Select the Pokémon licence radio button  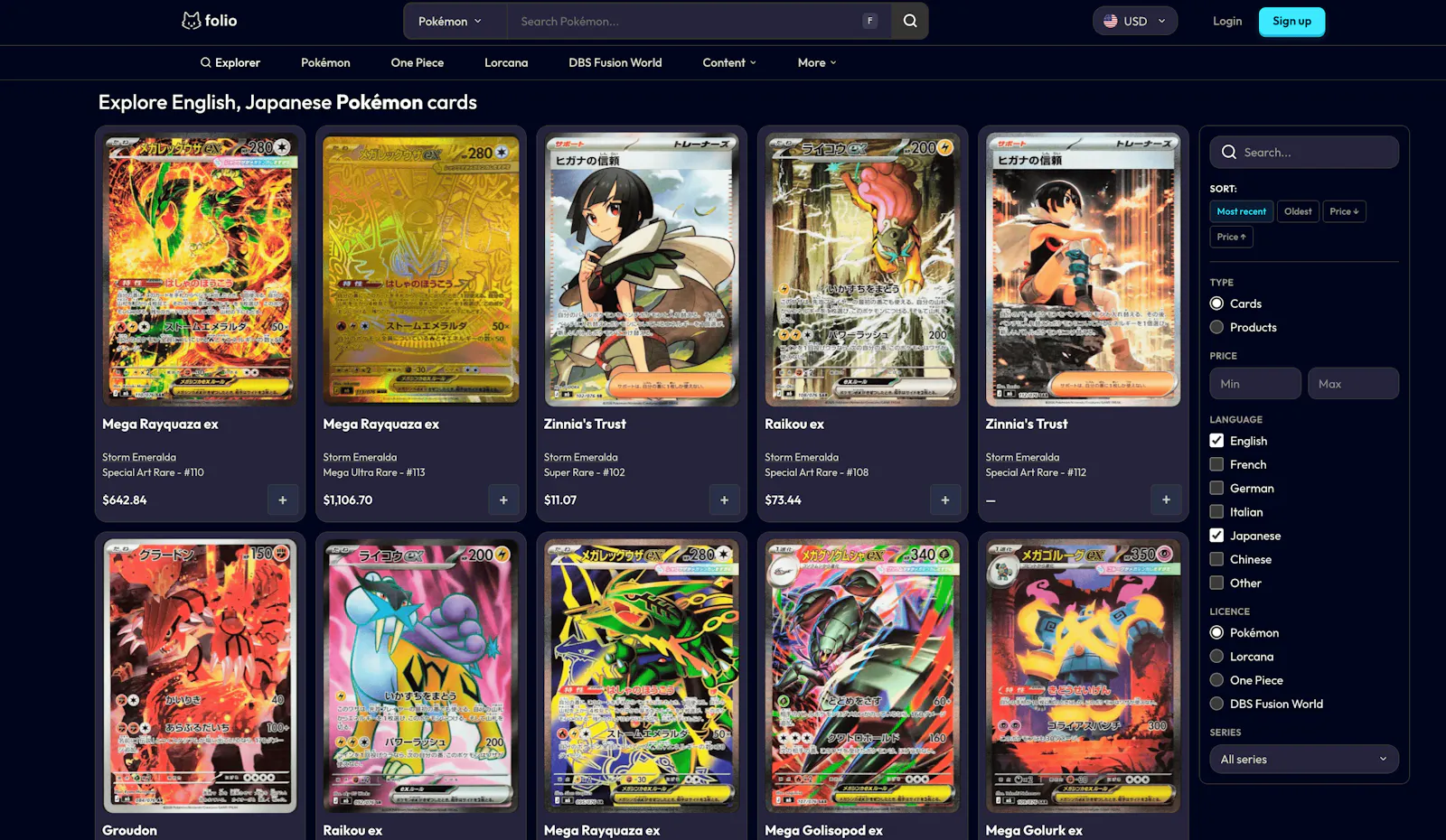tap(1216, 632)
